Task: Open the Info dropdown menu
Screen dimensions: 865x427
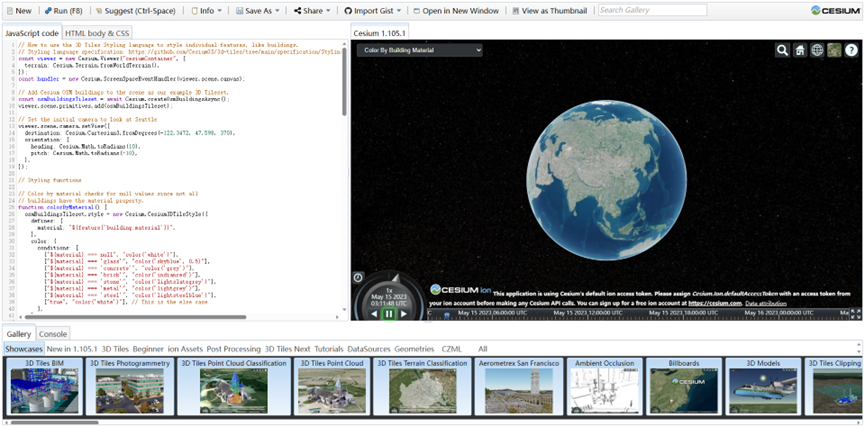Action: 206,10
